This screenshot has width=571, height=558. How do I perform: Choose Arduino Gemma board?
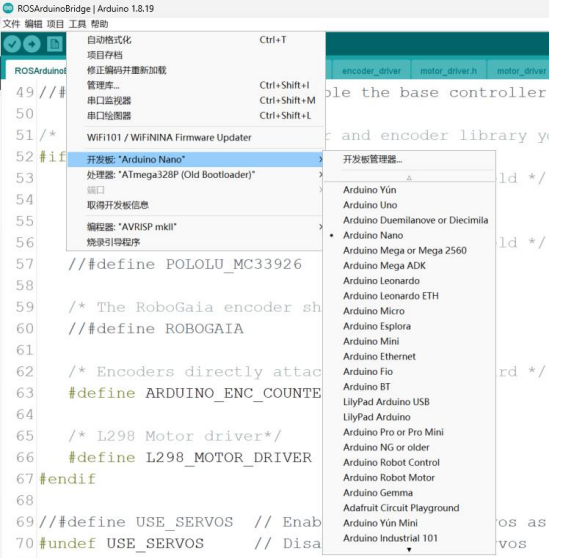(409, 493)
